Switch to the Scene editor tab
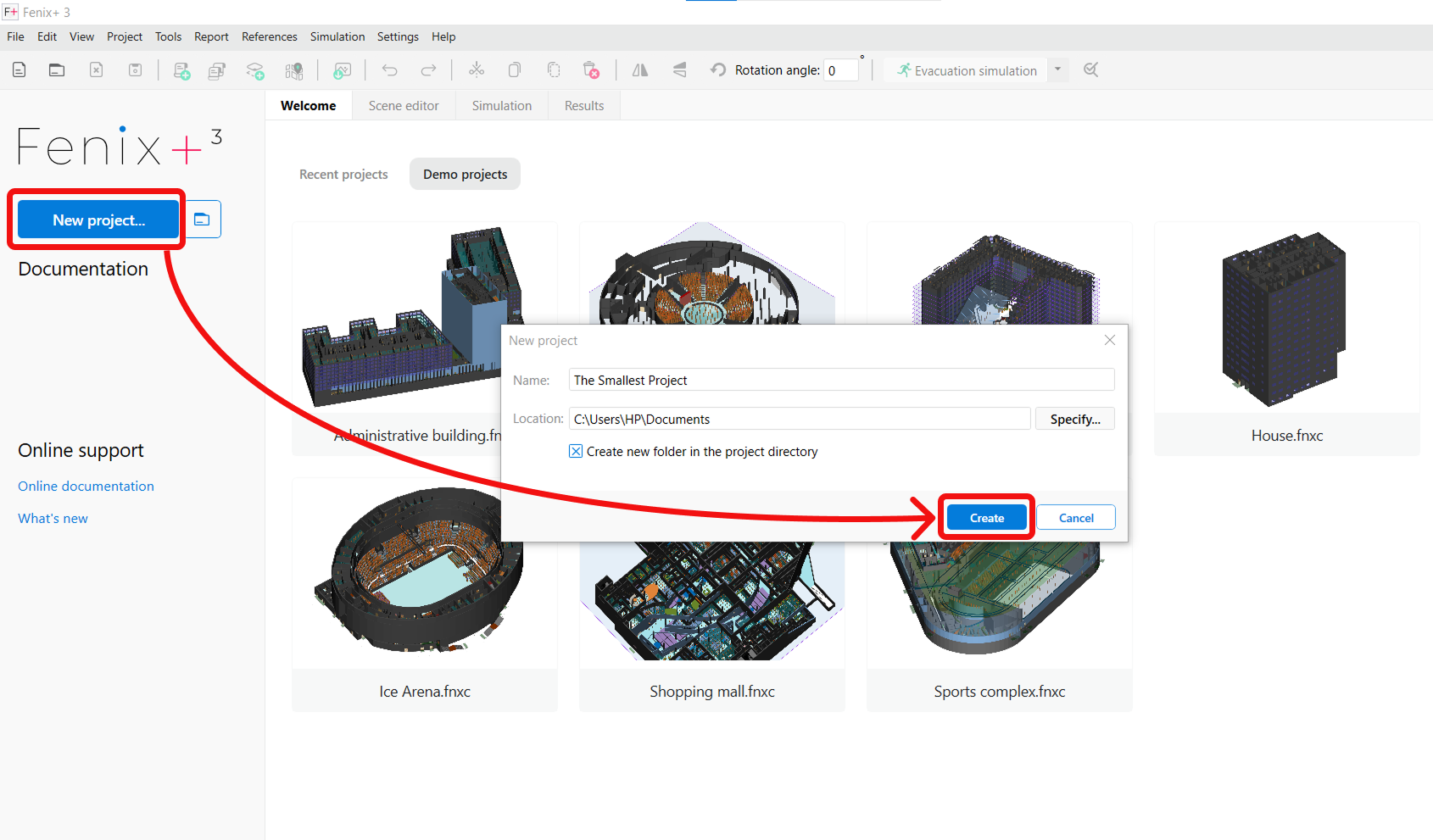This screenshot has height=840, width=1433. tap(404, 106)
